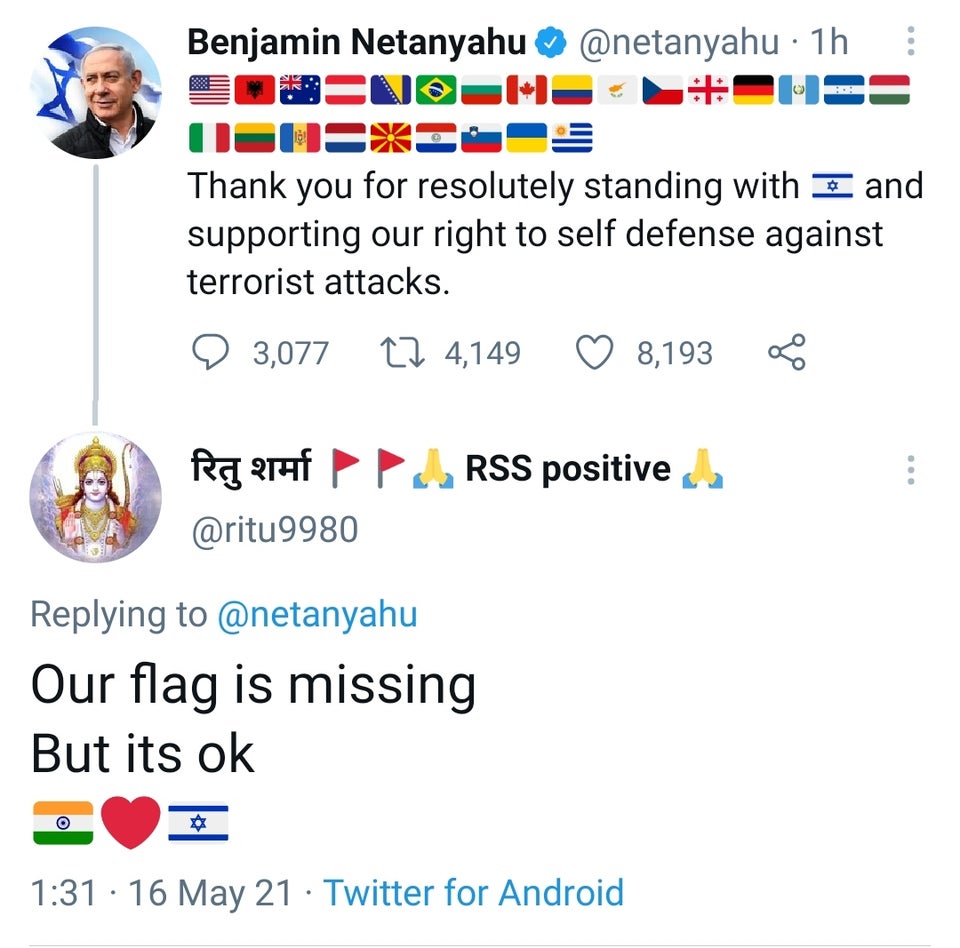
Task: Click @netanyahu link in Replying to
Action: coord(317,614)
